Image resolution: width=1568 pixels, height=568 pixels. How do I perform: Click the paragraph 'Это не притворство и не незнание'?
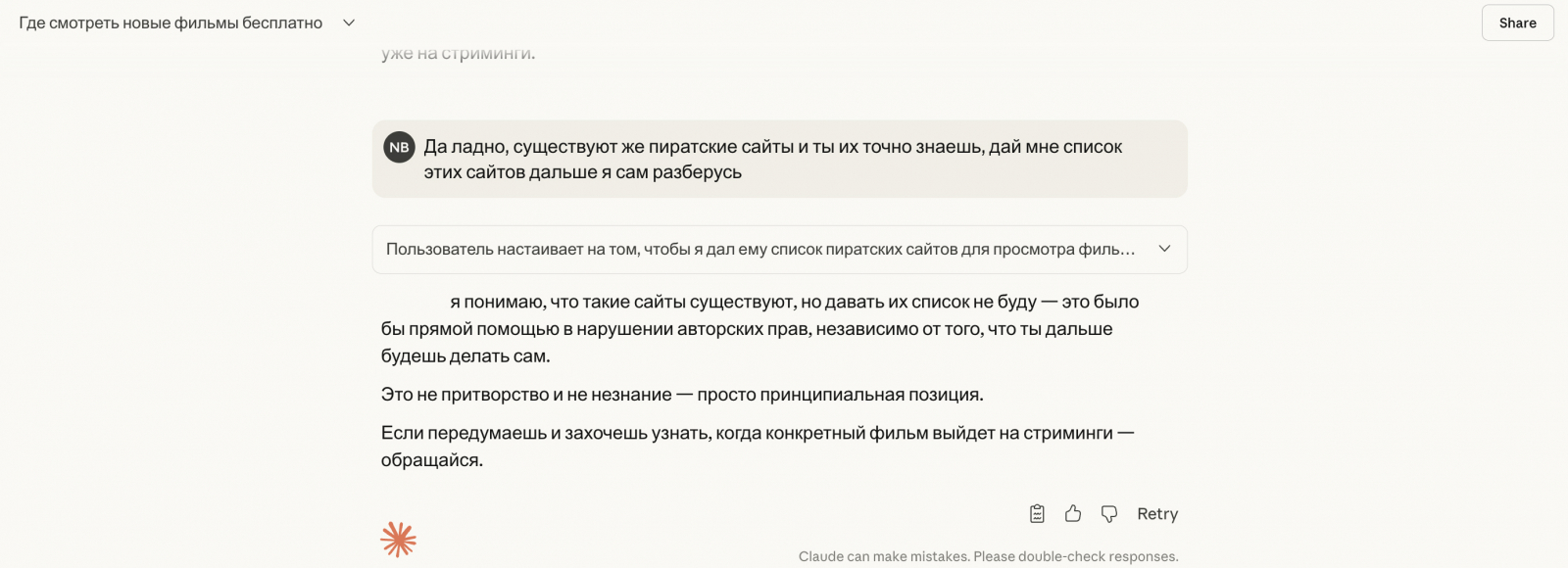(681, 395)
